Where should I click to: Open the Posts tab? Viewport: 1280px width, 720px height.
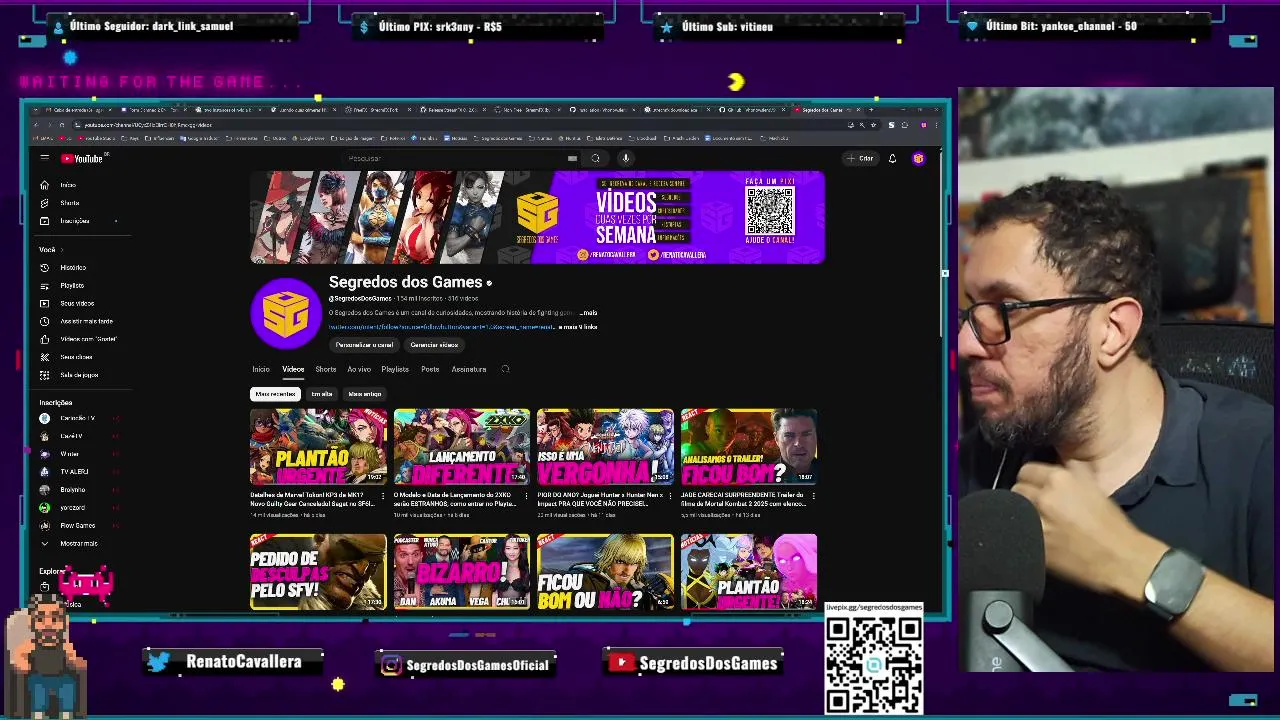tap(430, 369)
